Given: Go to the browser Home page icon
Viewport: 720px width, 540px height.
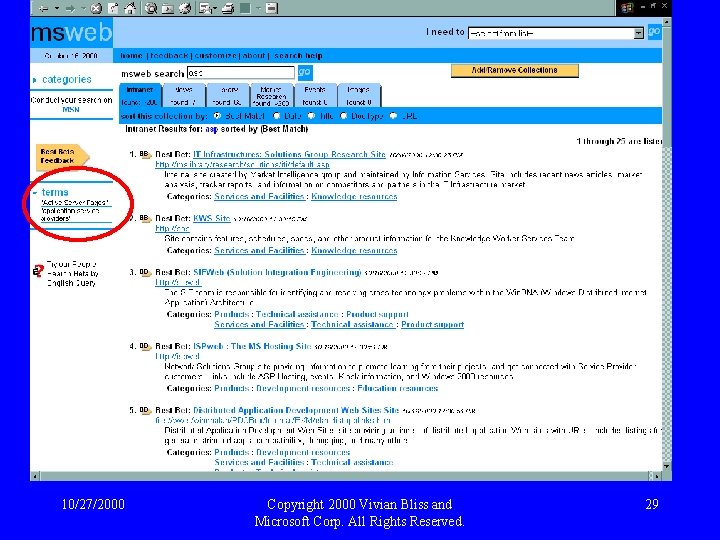Looking at the screenshot, I should click(x=130, y=8).
